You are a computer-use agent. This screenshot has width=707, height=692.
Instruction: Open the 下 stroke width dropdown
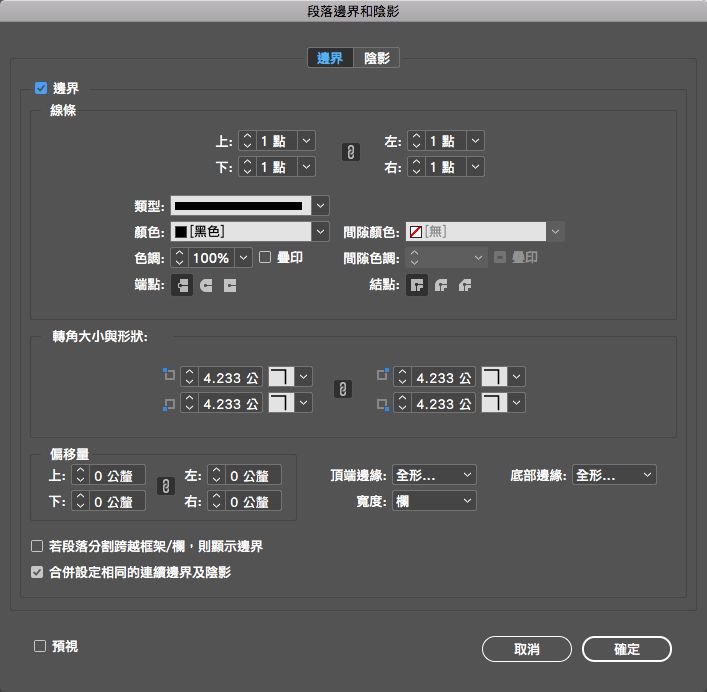click(x=306, y=167)
